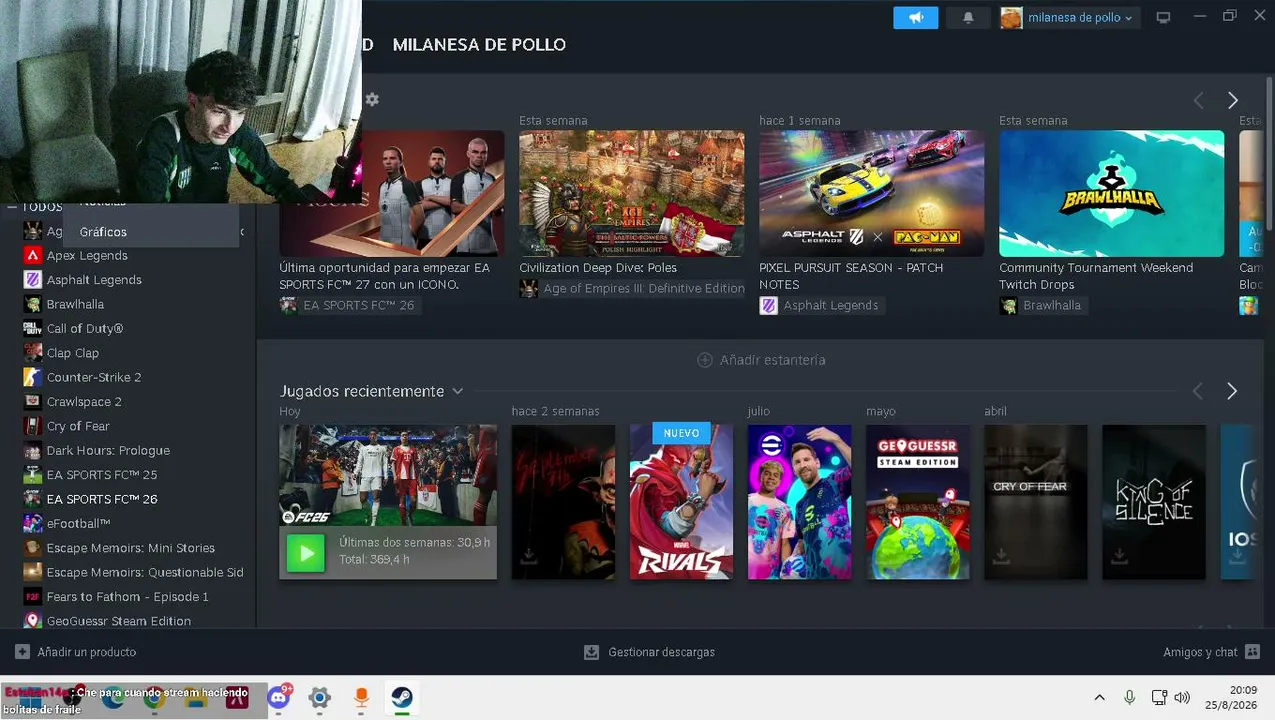The height and width of the screenshot is (720, 1275).
Task: Open Civilization Deep Dive: Poles news thumbnail
Action: [x=631, y=193]
